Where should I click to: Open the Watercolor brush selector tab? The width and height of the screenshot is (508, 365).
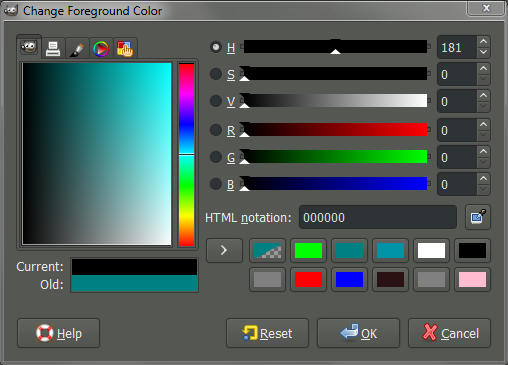click(x=77, y=49)
